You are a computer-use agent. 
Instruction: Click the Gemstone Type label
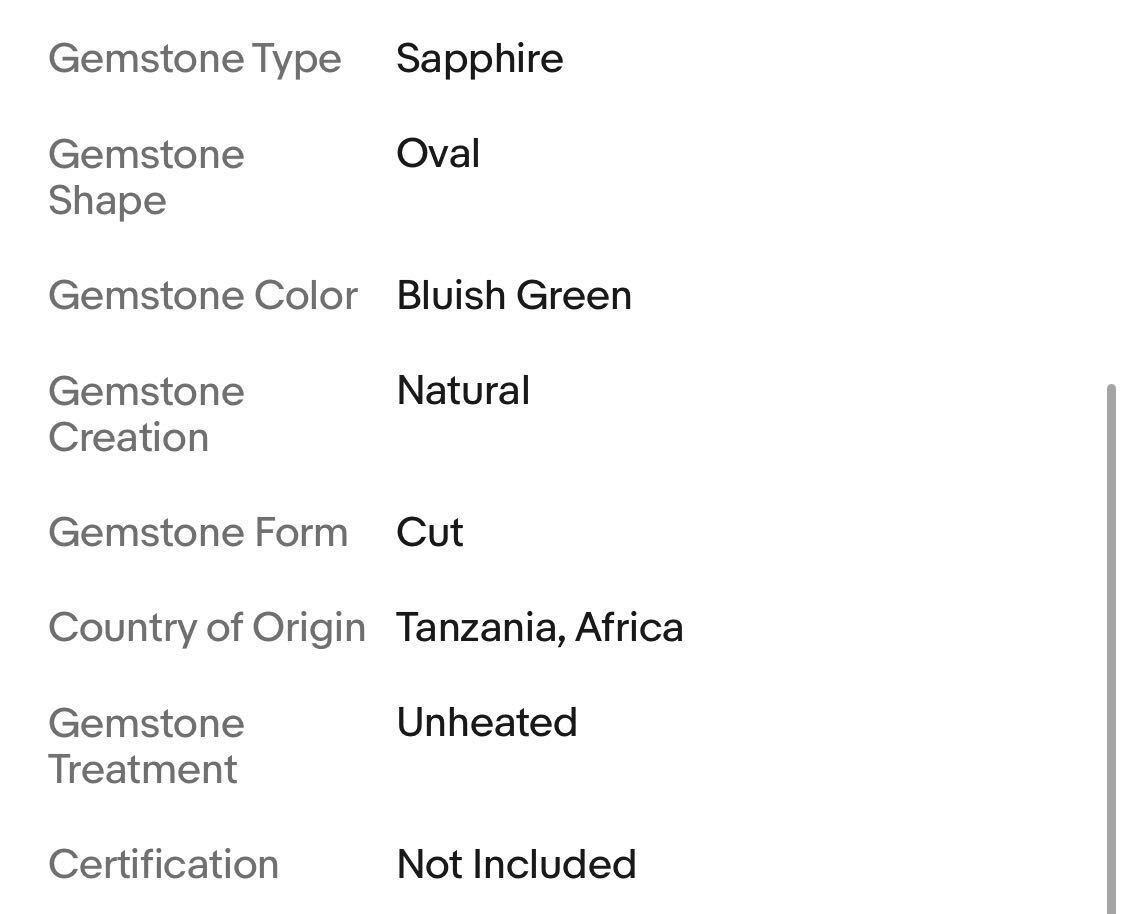pos(195,58)
